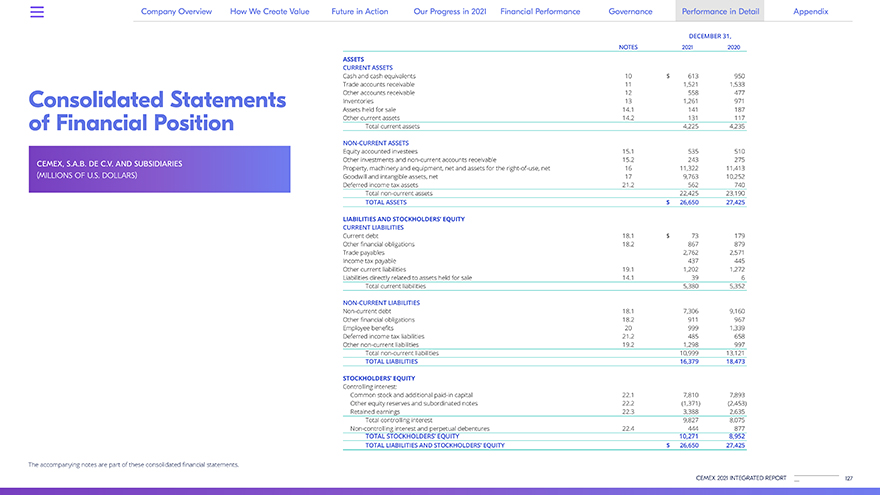Select the Our Progress in 2021 tab

click(449, 11)
